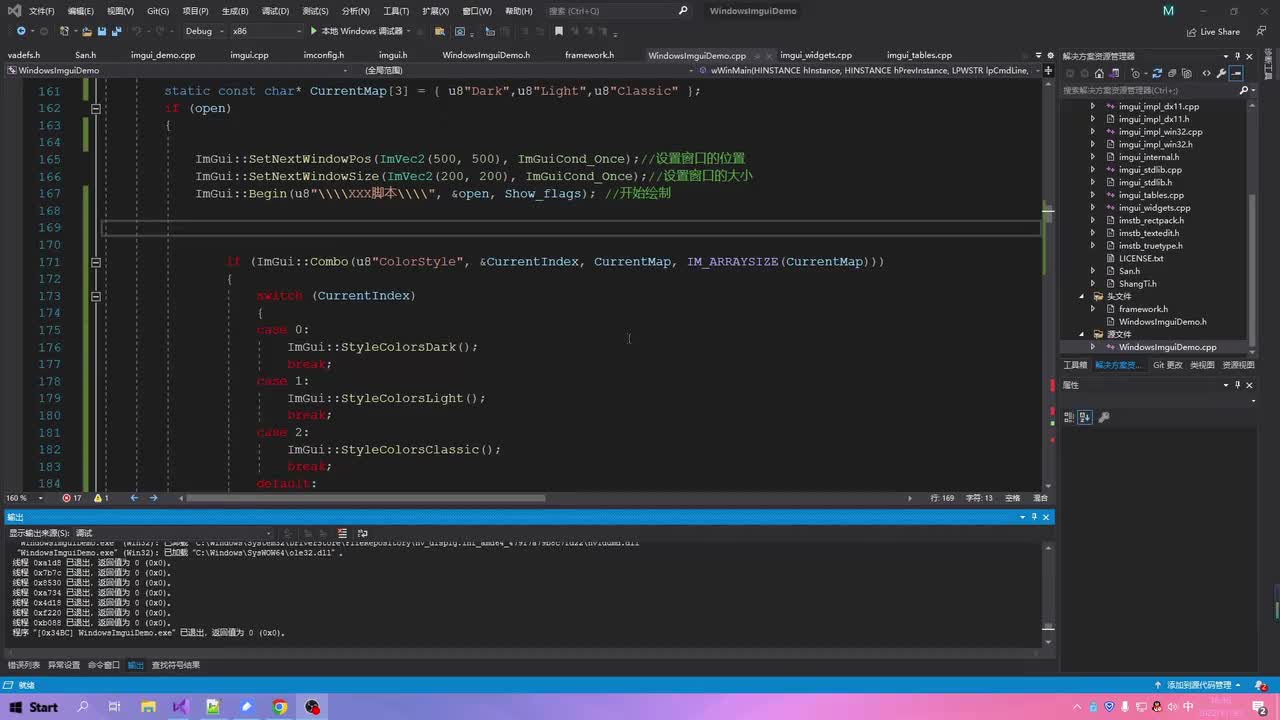Screen dimensions: 1280x720
Task: Click the warning count indicator showing 1
Action: tap(101, 498)
